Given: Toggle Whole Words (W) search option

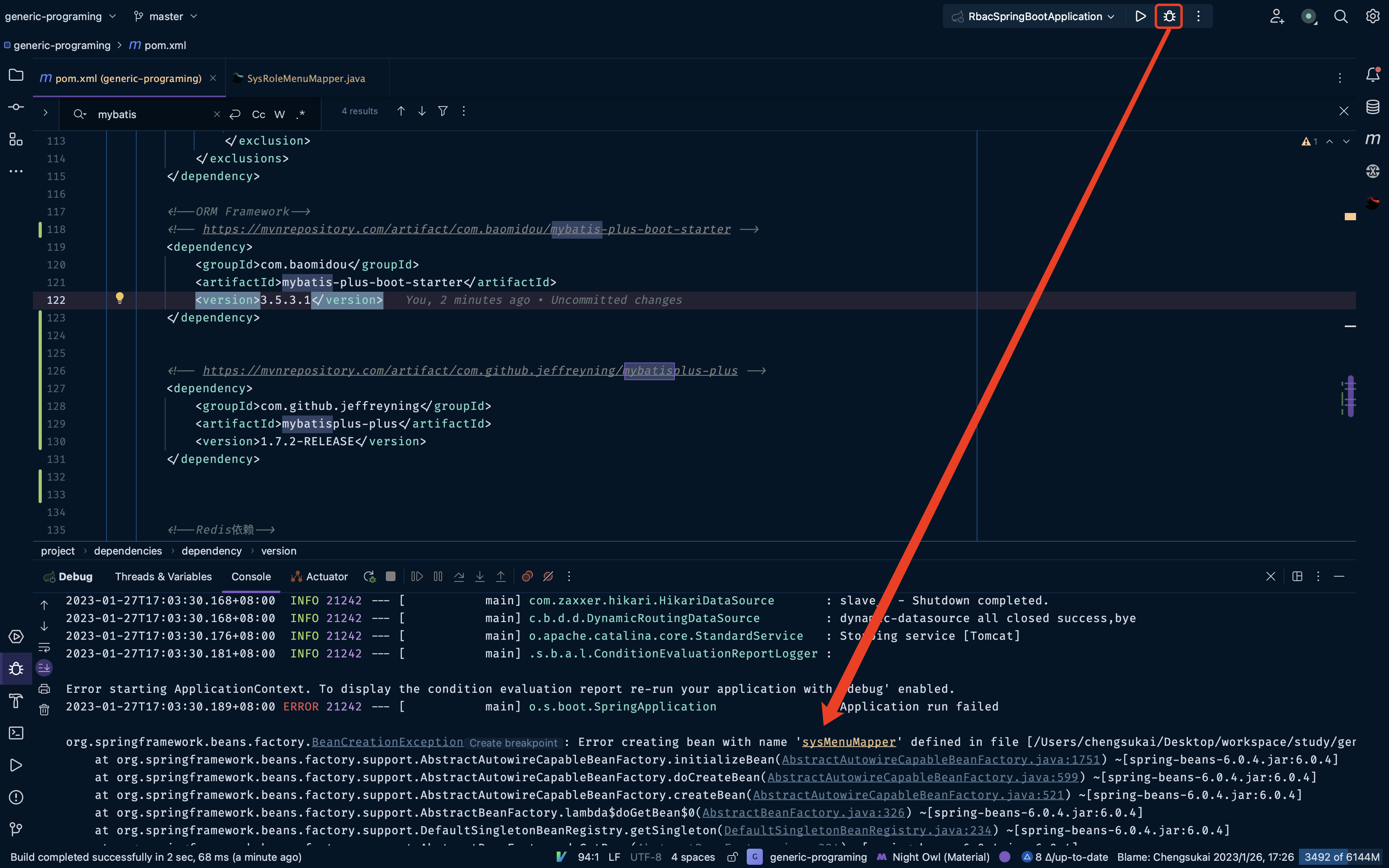Looking at the screenshot, I should (x=279, y=114).
